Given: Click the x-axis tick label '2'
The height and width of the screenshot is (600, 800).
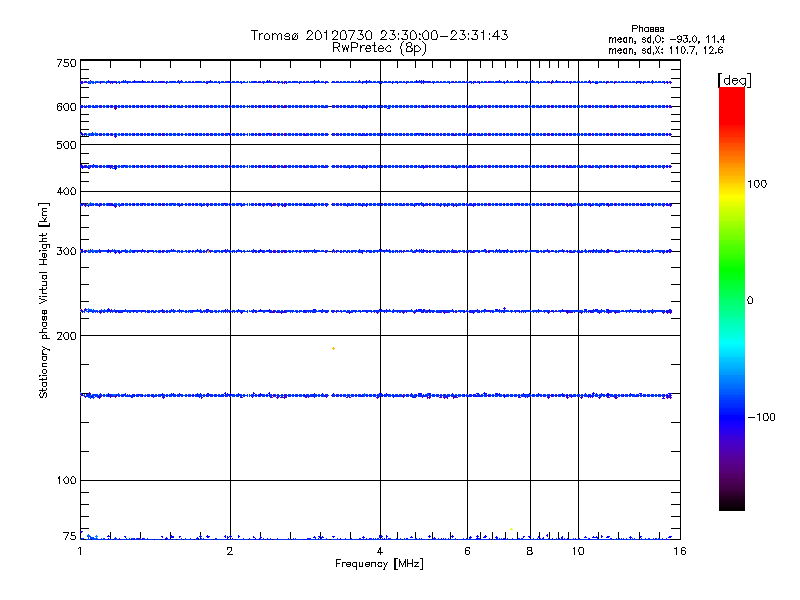Looking at the screenshot, I should (x=230, y=551).
